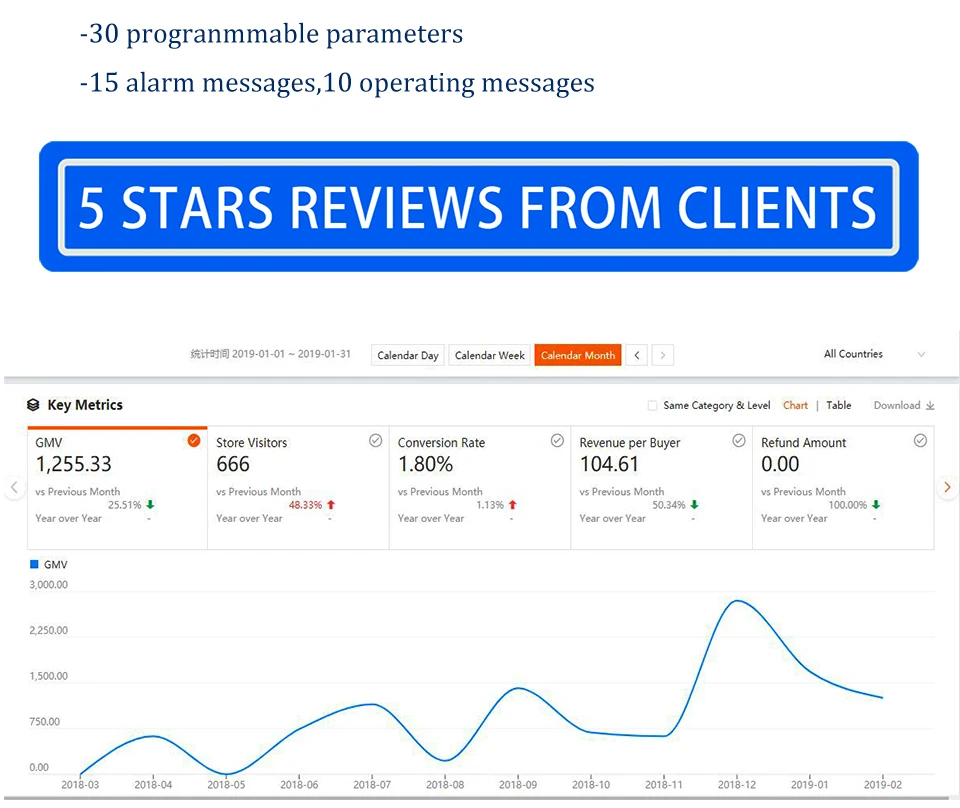Toggle the Revenue per Buyer checkmark

[x=739, y=441]
